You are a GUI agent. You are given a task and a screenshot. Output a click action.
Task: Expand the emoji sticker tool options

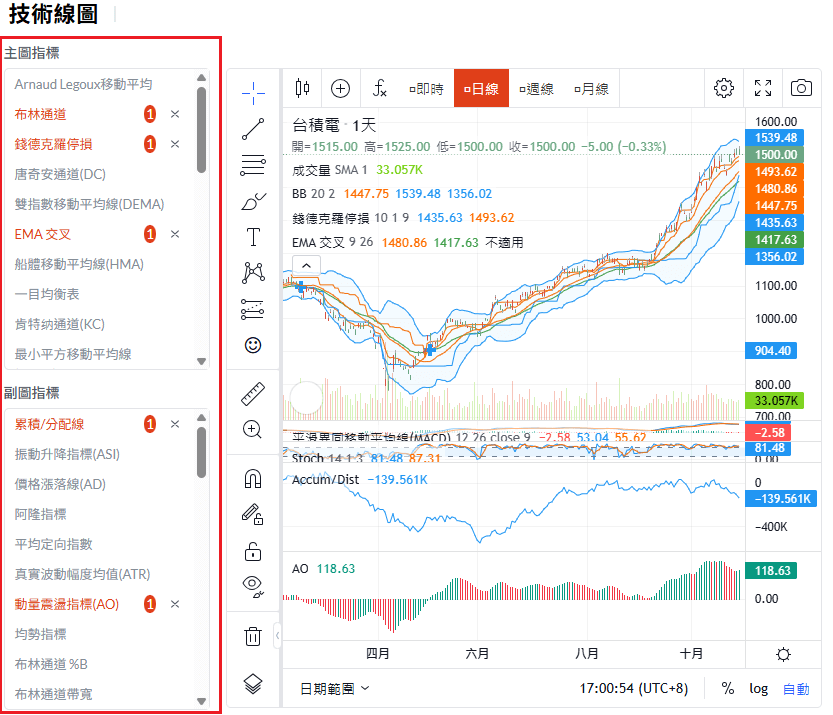253,345
